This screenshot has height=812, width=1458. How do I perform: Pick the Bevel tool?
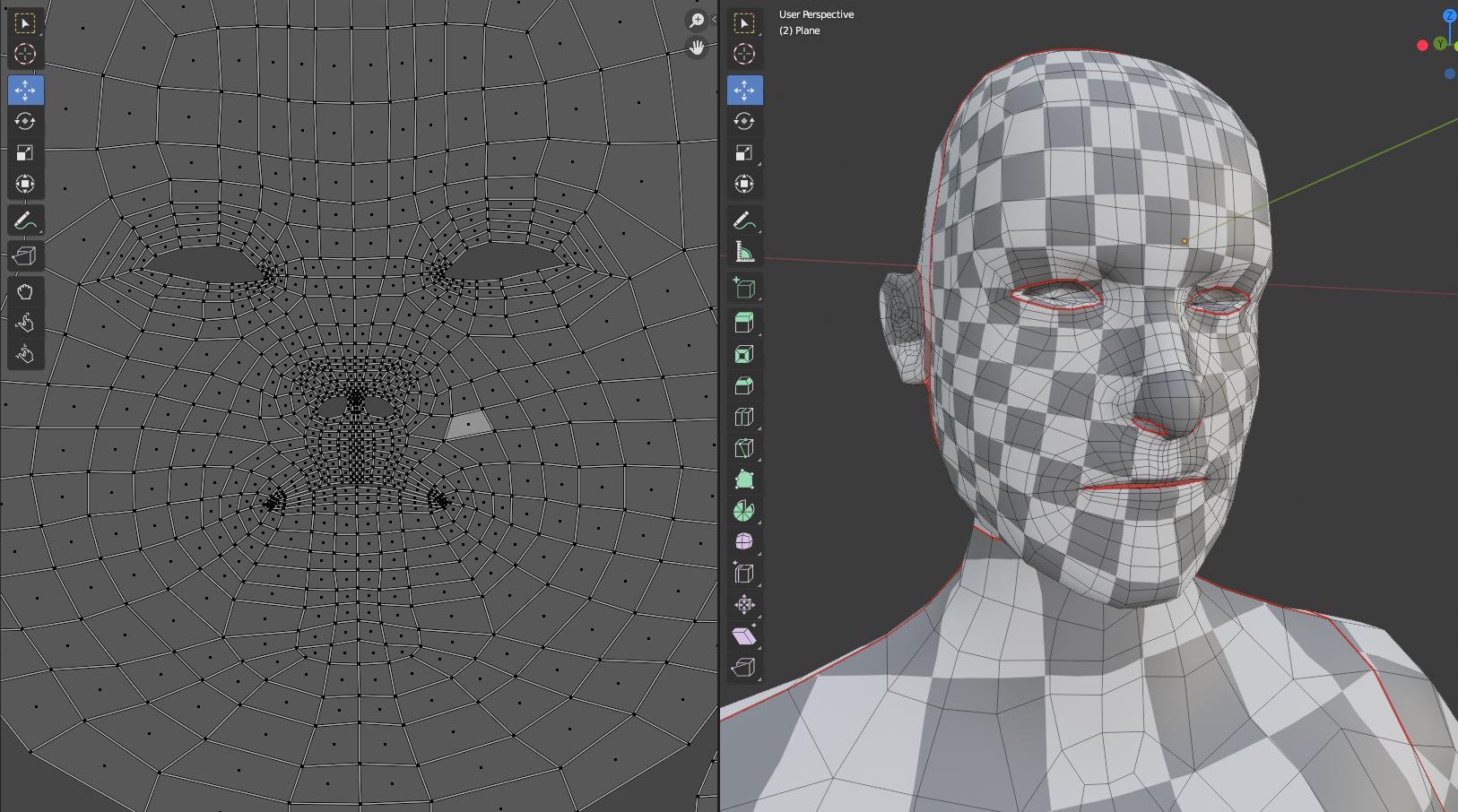point(744,385)
